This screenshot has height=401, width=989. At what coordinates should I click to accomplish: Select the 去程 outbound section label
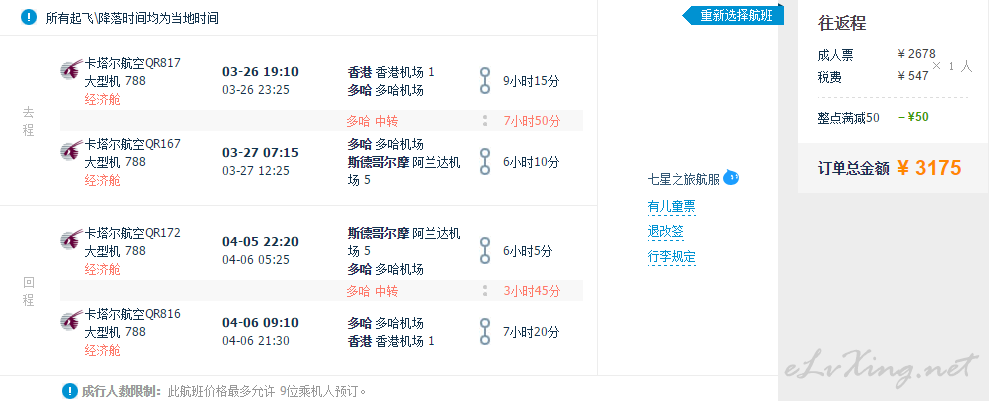pos(28,121)
